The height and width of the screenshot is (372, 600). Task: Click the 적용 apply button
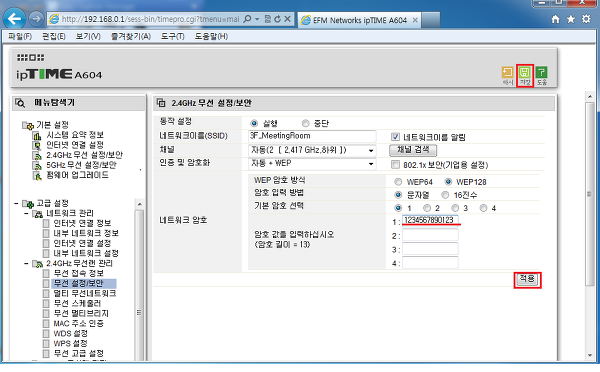(x=527, y=279)
